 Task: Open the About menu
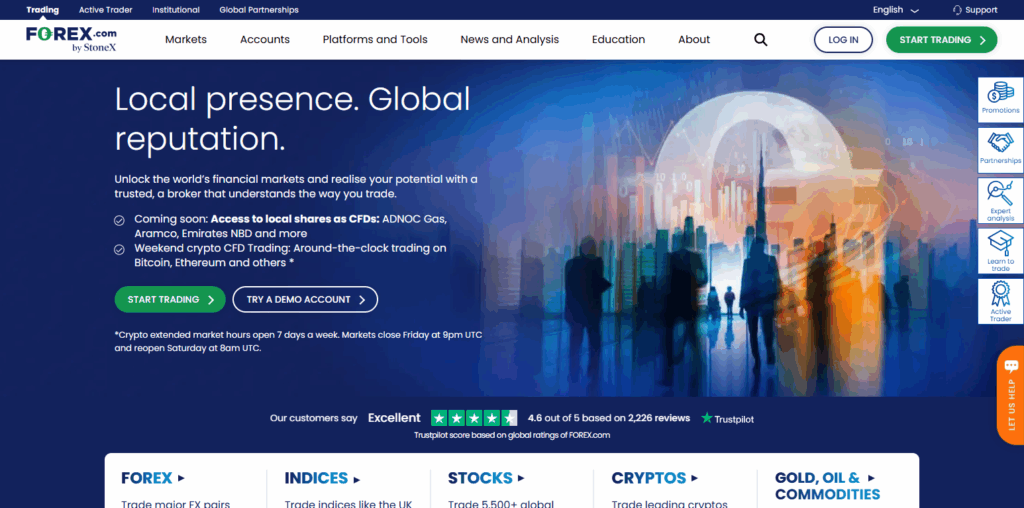(694, 39)
